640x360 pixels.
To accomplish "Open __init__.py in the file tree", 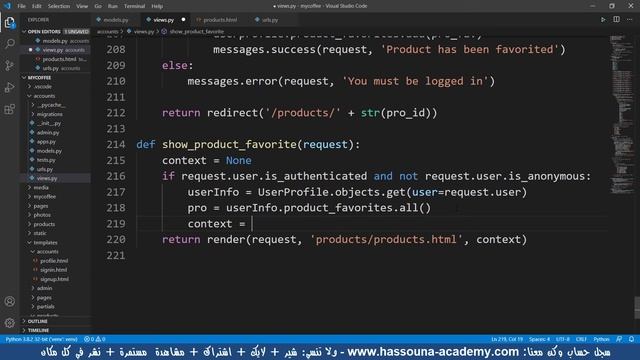I will click(56, 123).
